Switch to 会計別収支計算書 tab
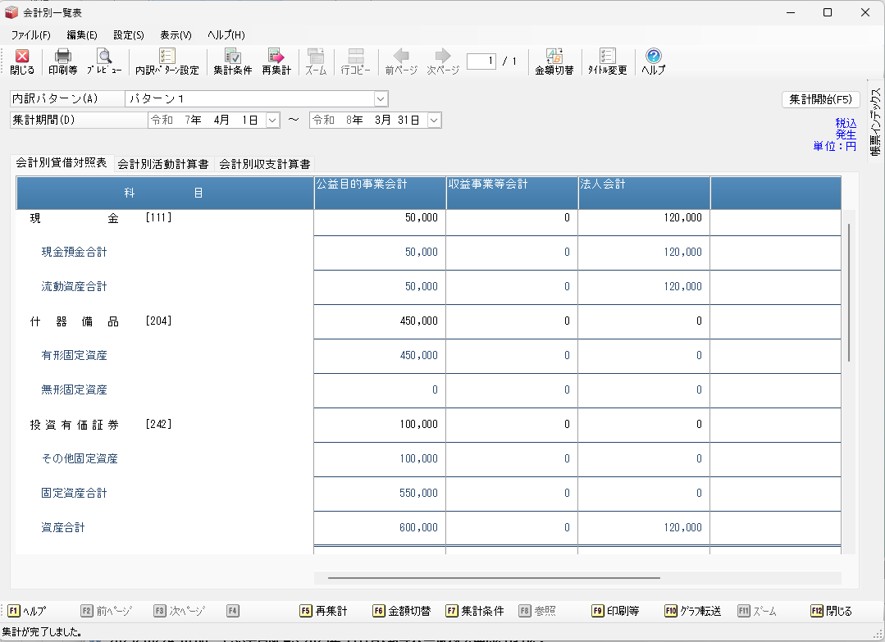 [x=265, y=164]
